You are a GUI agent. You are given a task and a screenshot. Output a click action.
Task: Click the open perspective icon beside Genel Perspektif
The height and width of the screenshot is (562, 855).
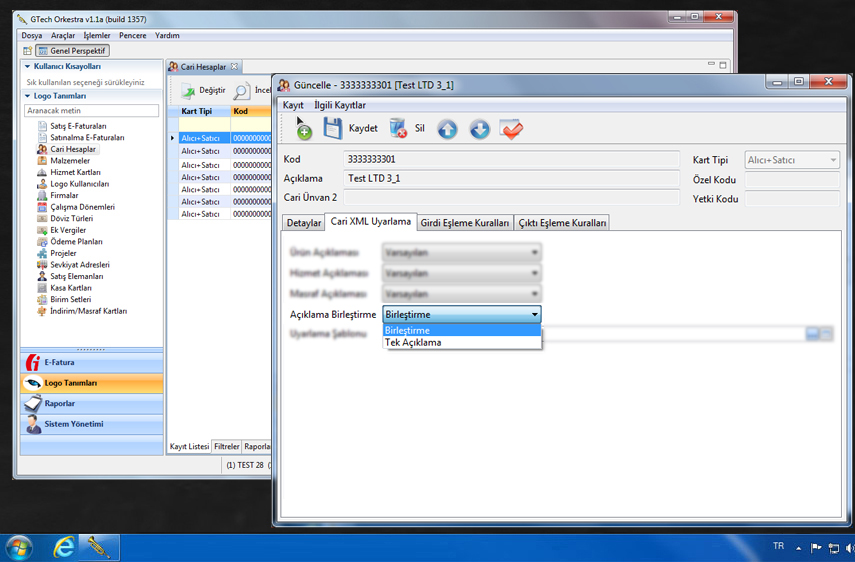click(27, 51)
